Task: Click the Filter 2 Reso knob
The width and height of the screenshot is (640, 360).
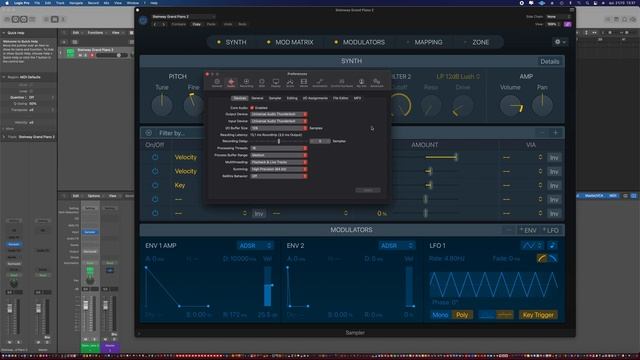Action: click(x=431, y=106)
